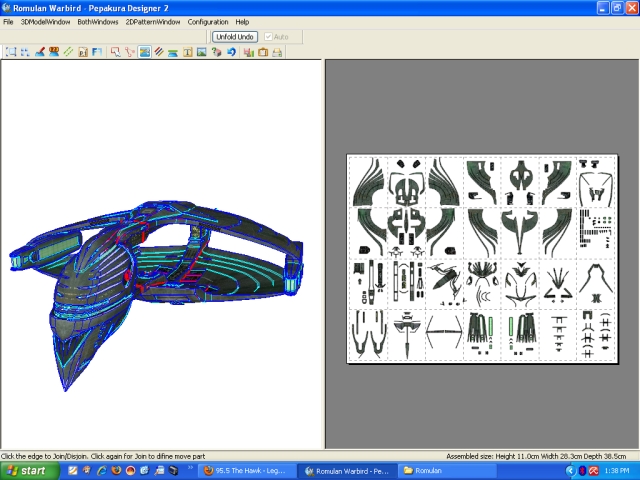Click the blue curved undo arrow icon
The width and height of the screenshot is (640, 480).
click(x=231, y=52)
